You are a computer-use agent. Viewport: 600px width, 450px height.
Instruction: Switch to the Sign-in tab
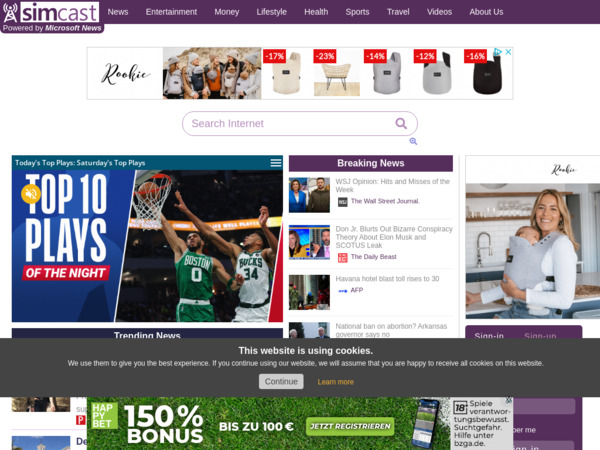coord(489,335)
